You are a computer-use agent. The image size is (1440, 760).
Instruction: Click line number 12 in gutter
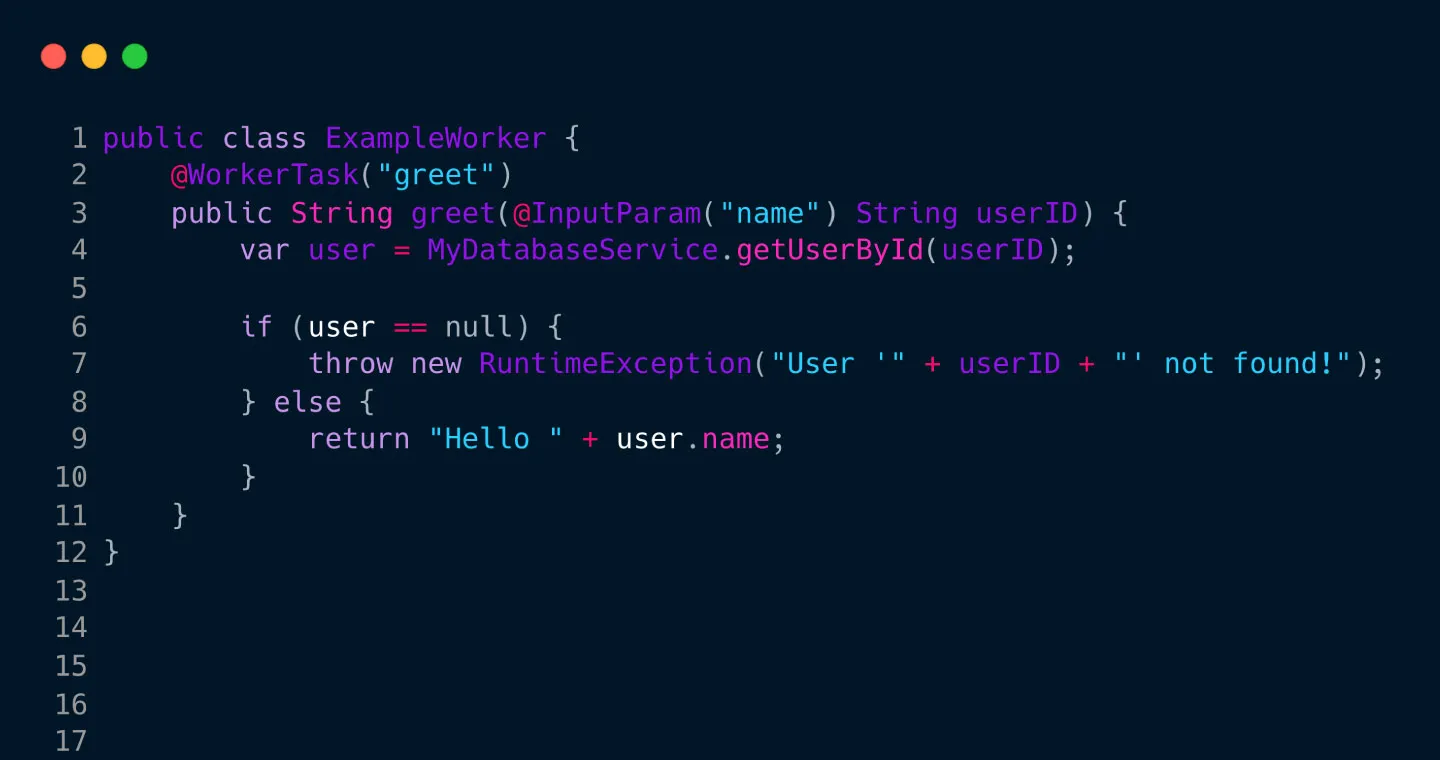[71, 552]
